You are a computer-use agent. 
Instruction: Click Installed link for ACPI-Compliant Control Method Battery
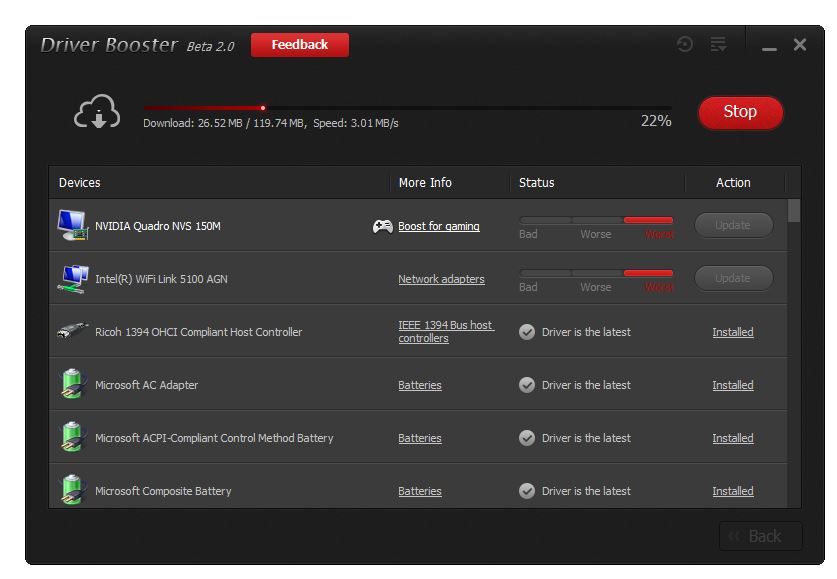tap(733, 438)
